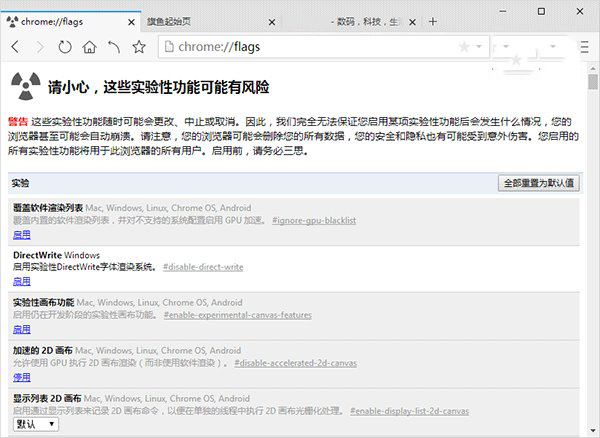Open the #ignore-gpu-blacklist anchor link
600x438 pixels.
click(314, 220)
